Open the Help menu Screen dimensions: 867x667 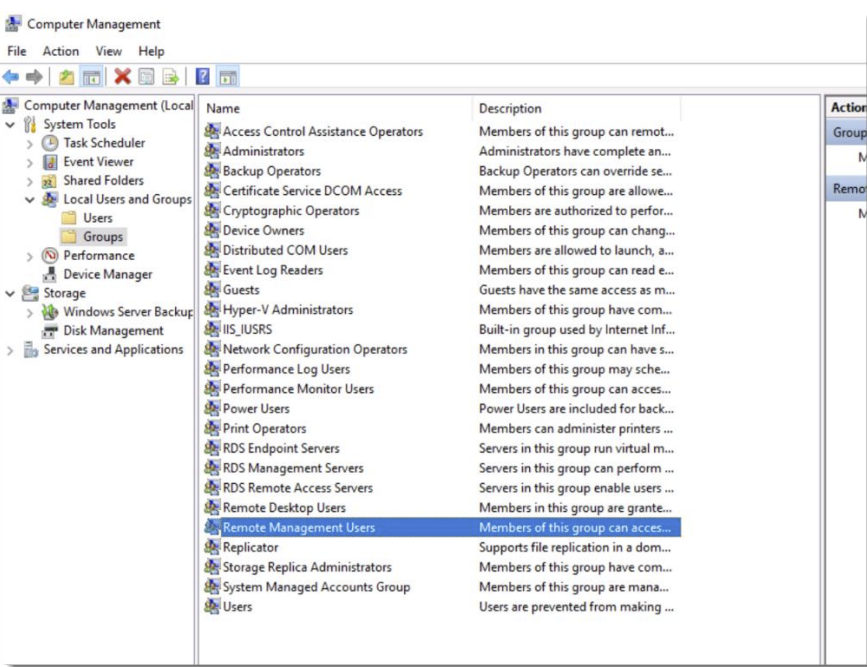(151, 51)
